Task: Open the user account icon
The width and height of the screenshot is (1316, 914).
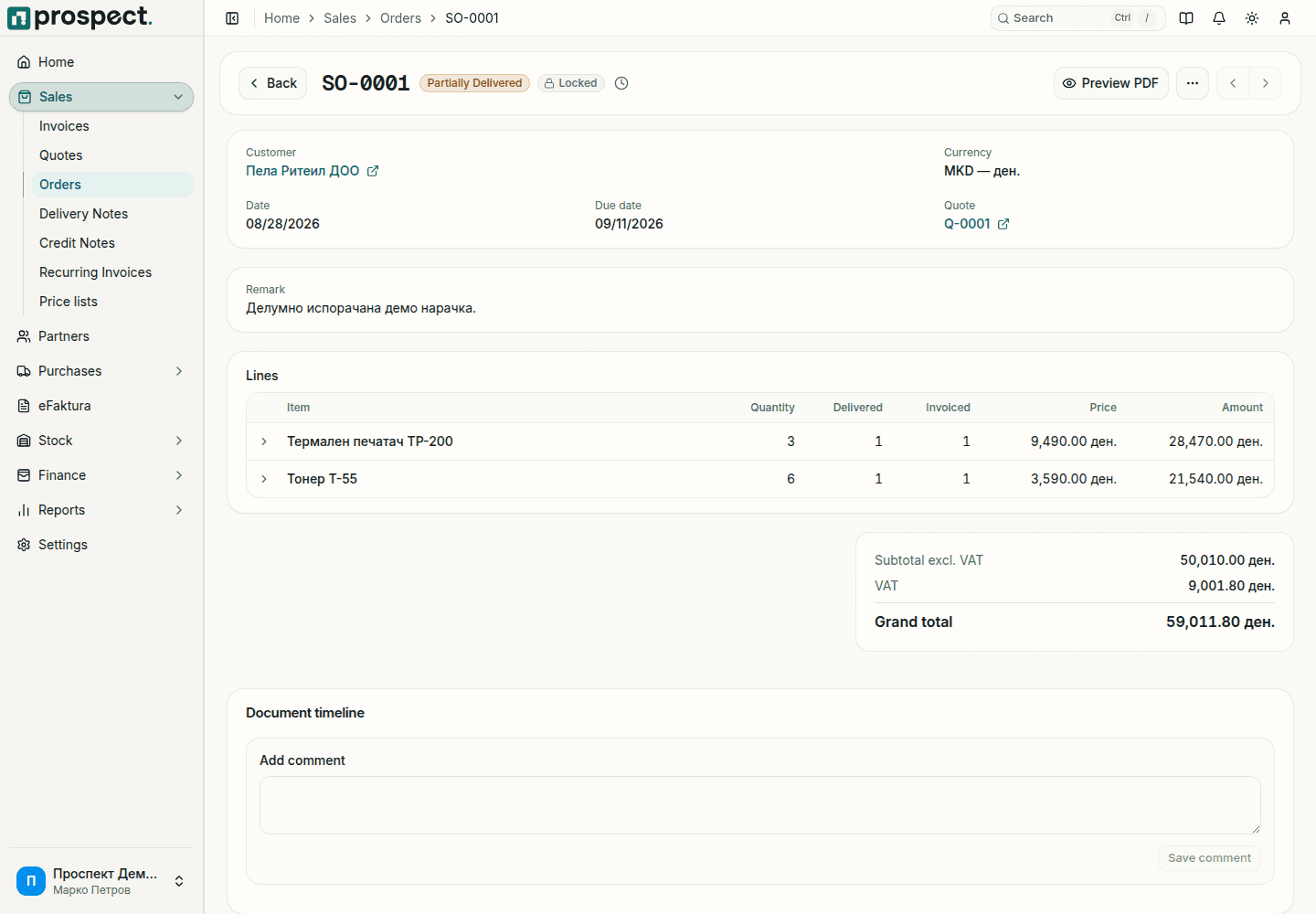Action: [x=1285, y=18]
